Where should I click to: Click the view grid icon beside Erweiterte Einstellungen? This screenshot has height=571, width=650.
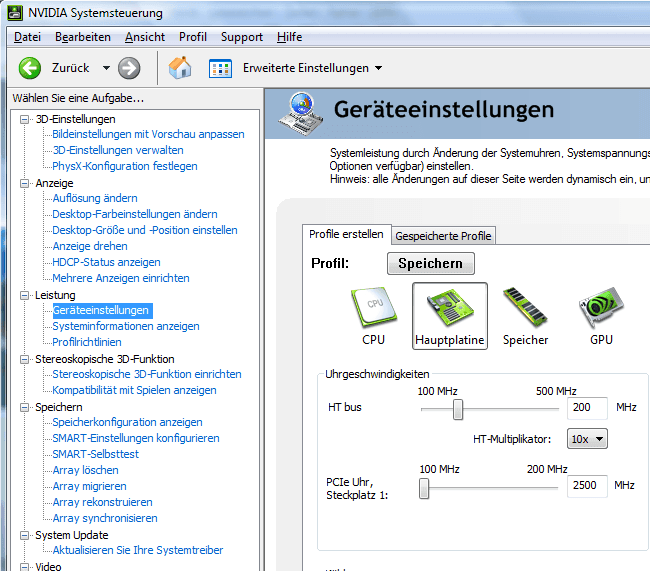(220, 68)
